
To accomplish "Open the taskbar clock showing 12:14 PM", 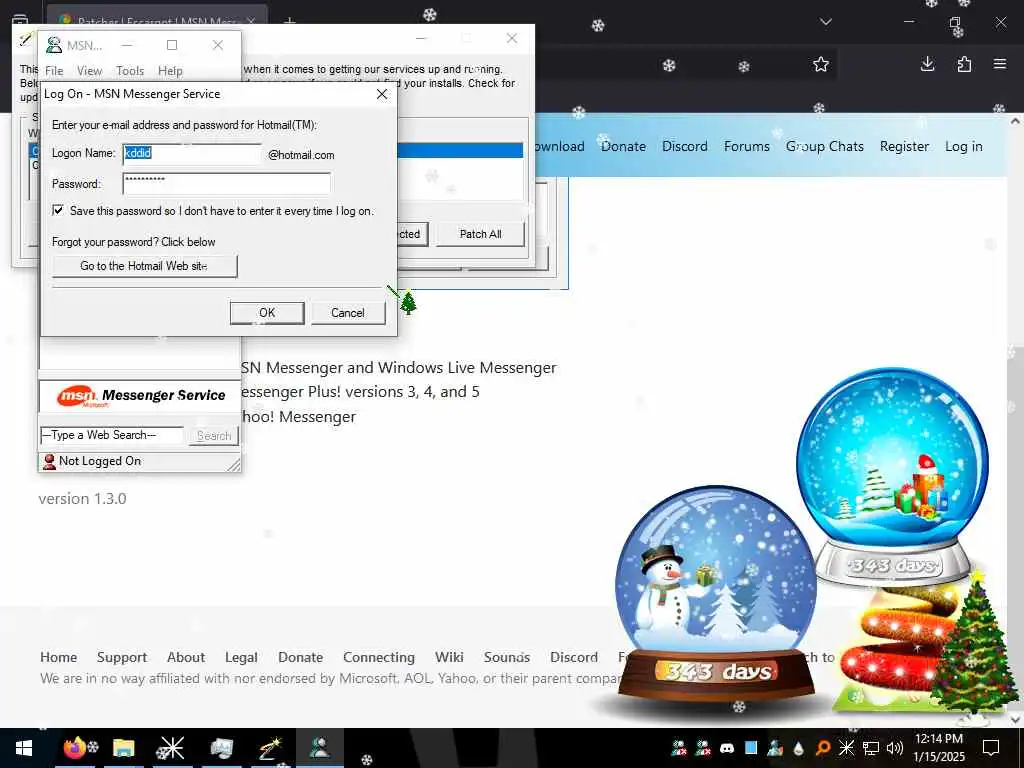I will pyautogui.click(x=938, y=748).
